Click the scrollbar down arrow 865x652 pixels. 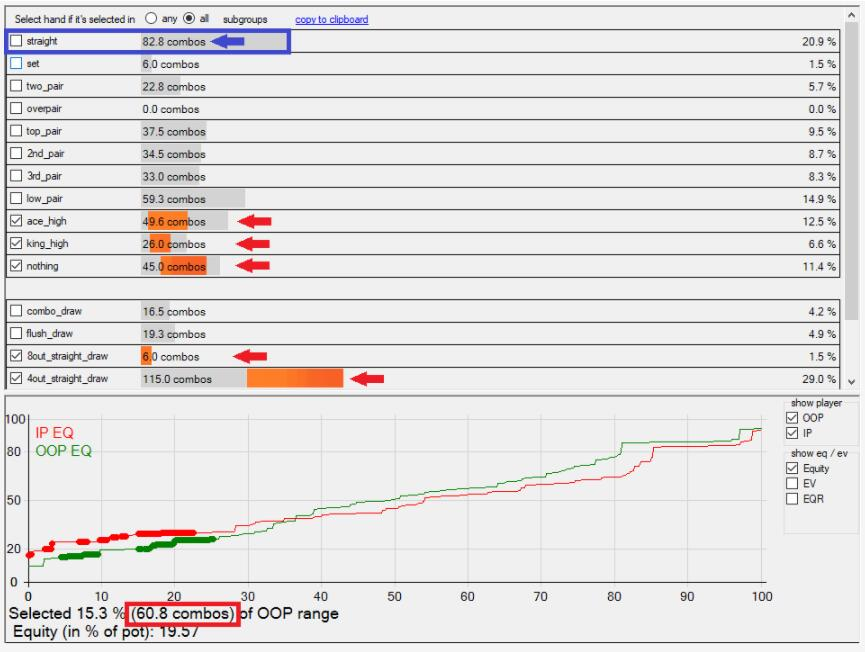(852, 382)
